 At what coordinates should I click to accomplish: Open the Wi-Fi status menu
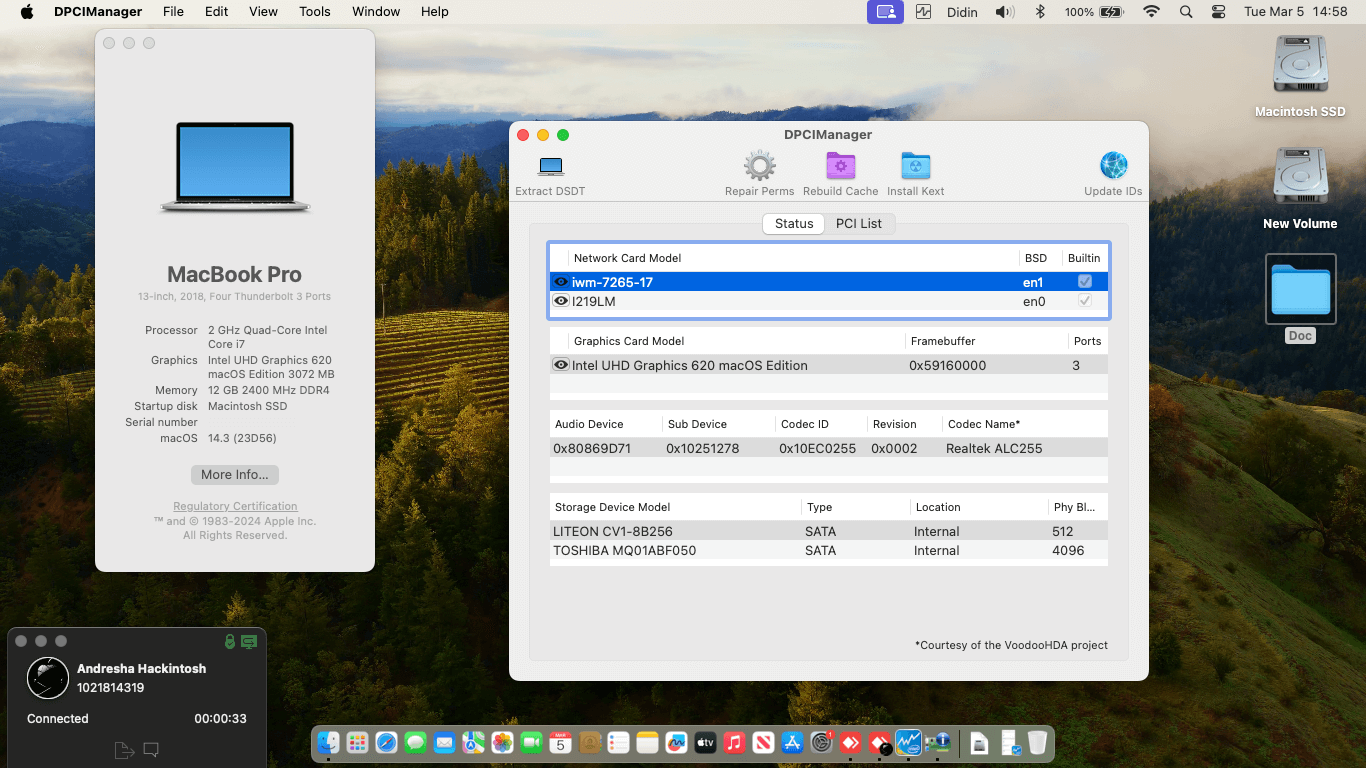1152,12
